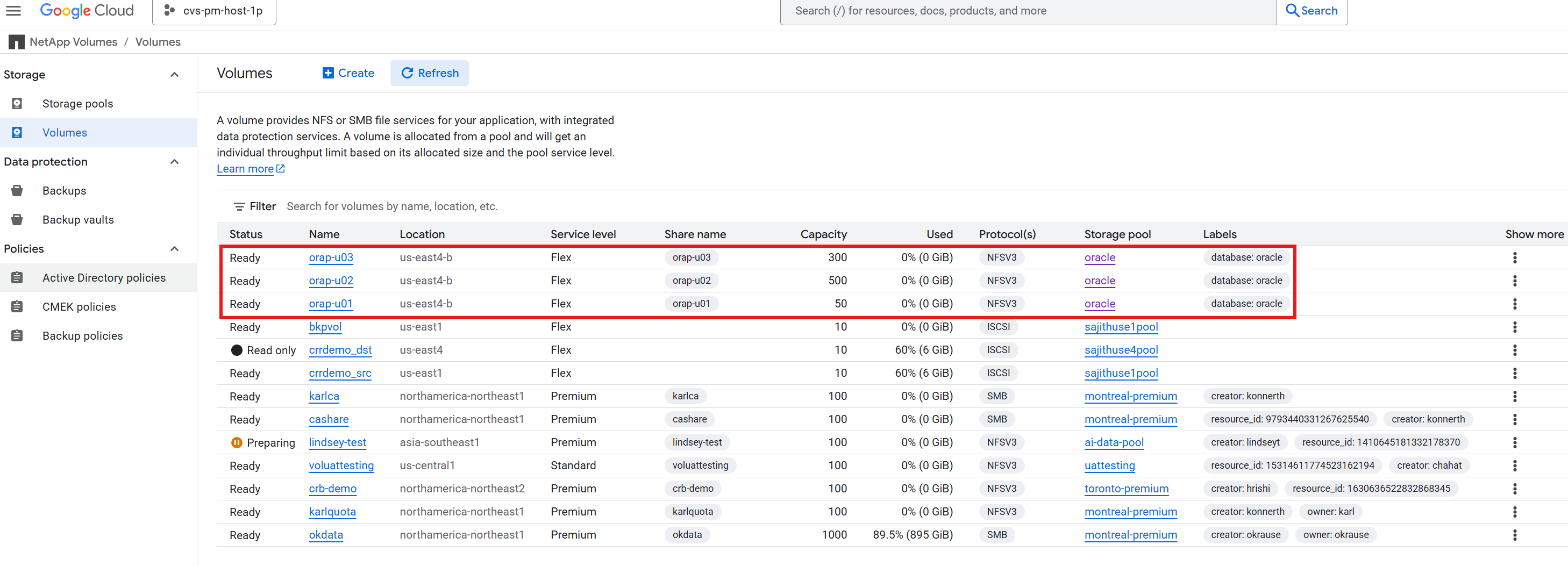Select the Backups icon under Data protection

[x=17, y=190]
